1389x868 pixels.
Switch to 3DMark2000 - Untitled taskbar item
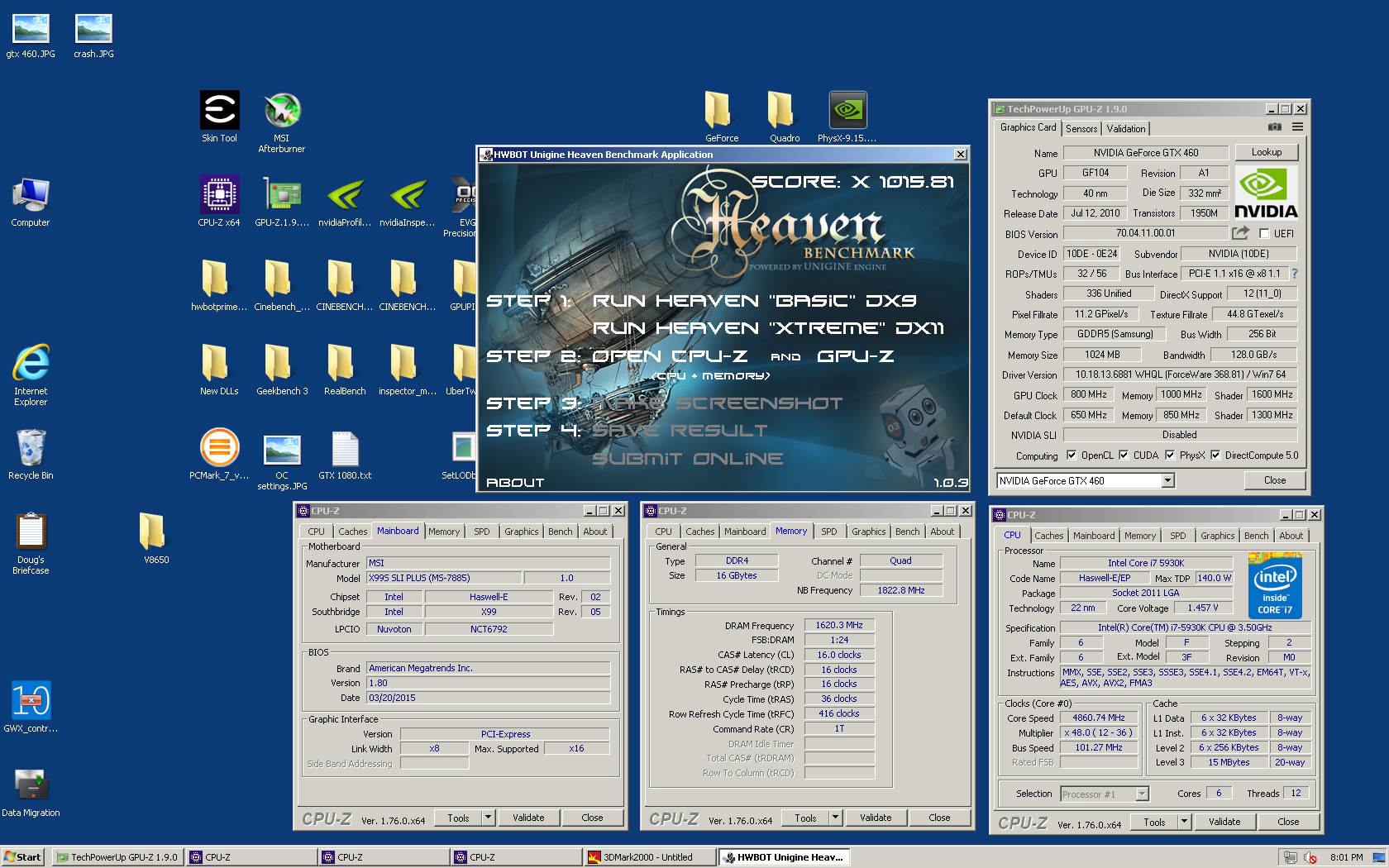pos(648,857)
